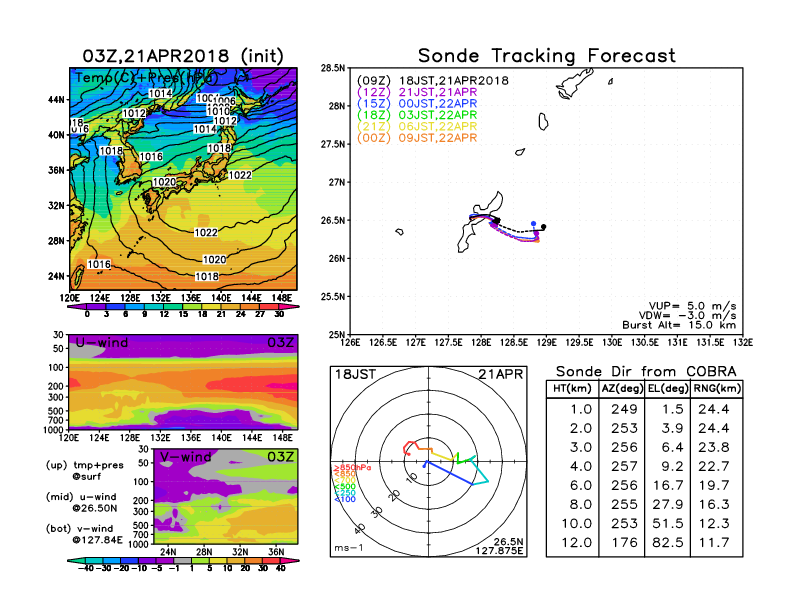This screenshot has width=792, height=612.
Task: Click the "25.5N" latitude label on tracking map
Action: (333, 297)
